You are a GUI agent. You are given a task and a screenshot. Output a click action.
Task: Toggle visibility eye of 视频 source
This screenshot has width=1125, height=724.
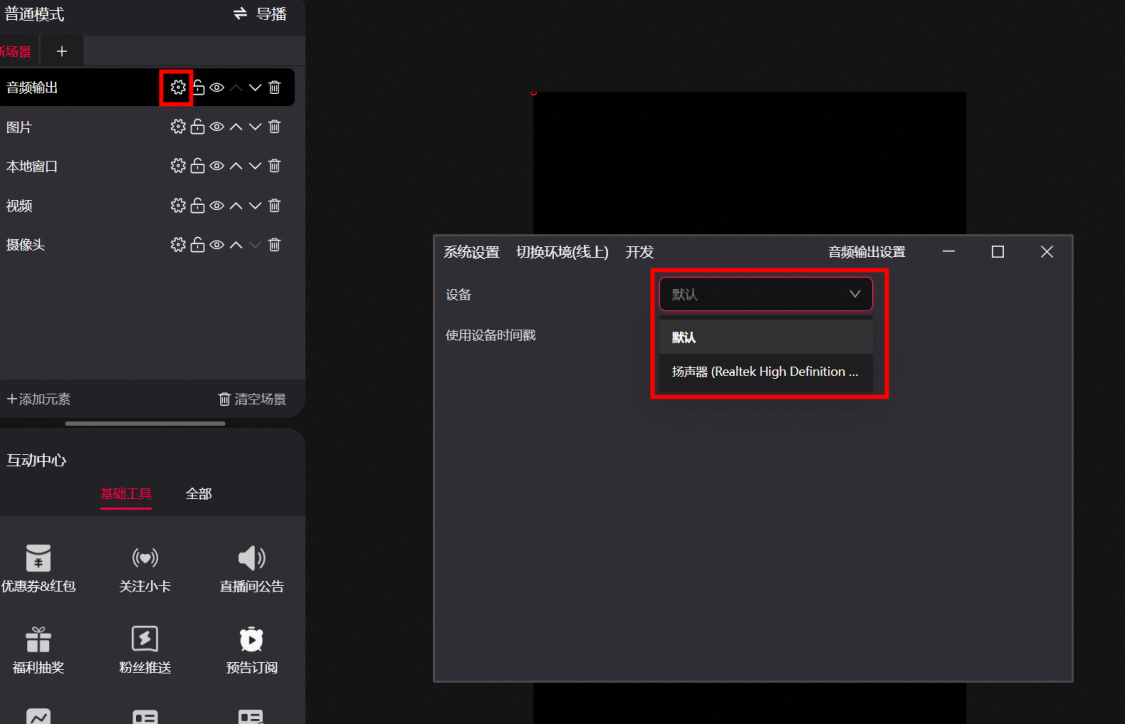(x=217, y=206)
